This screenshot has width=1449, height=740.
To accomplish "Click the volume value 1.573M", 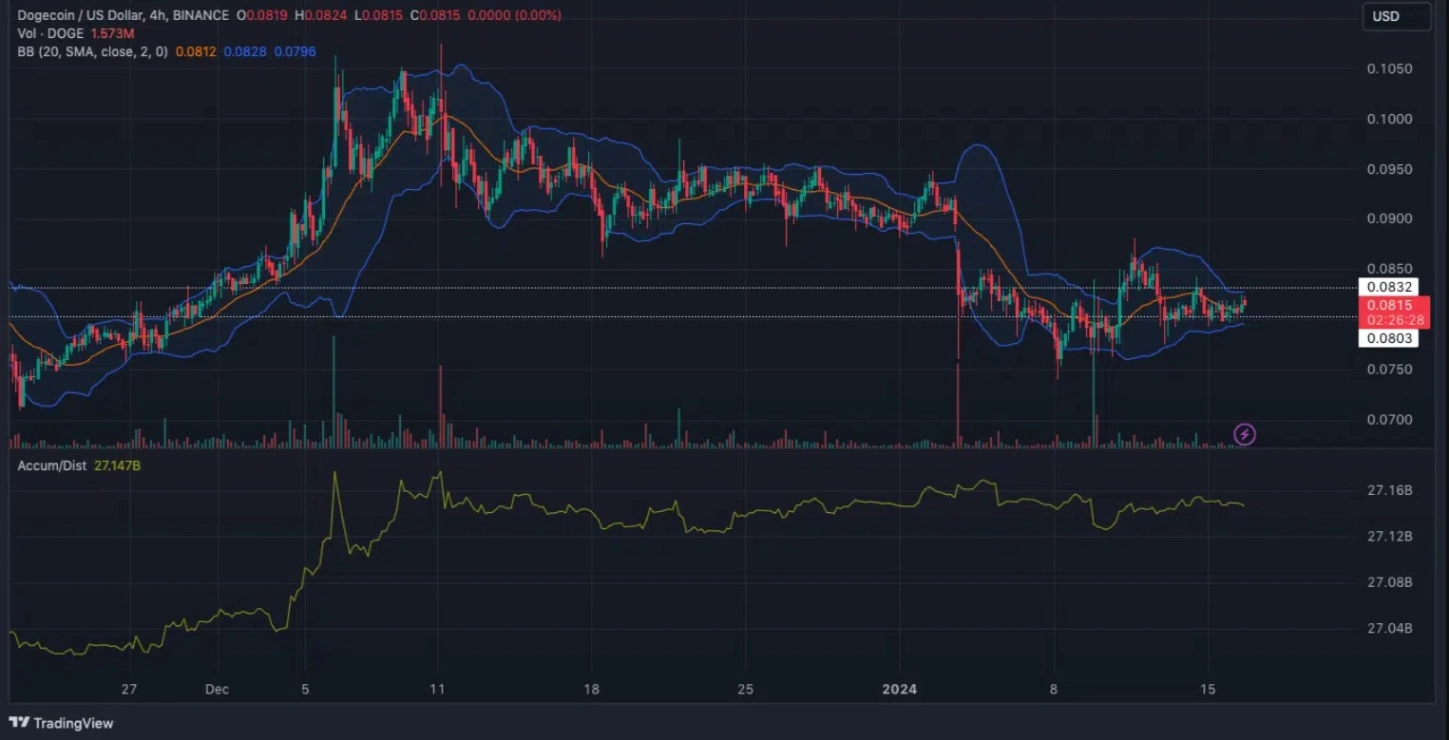I will click(114, 33).
